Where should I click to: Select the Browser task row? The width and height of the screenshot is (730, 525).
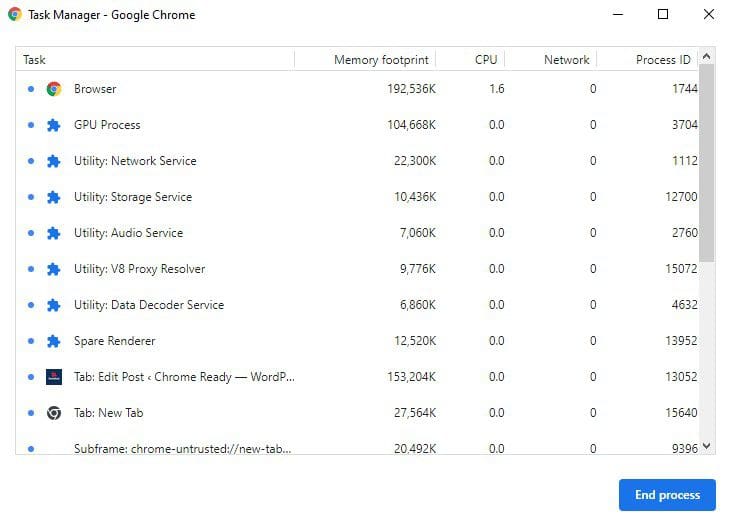coord(357,89)
